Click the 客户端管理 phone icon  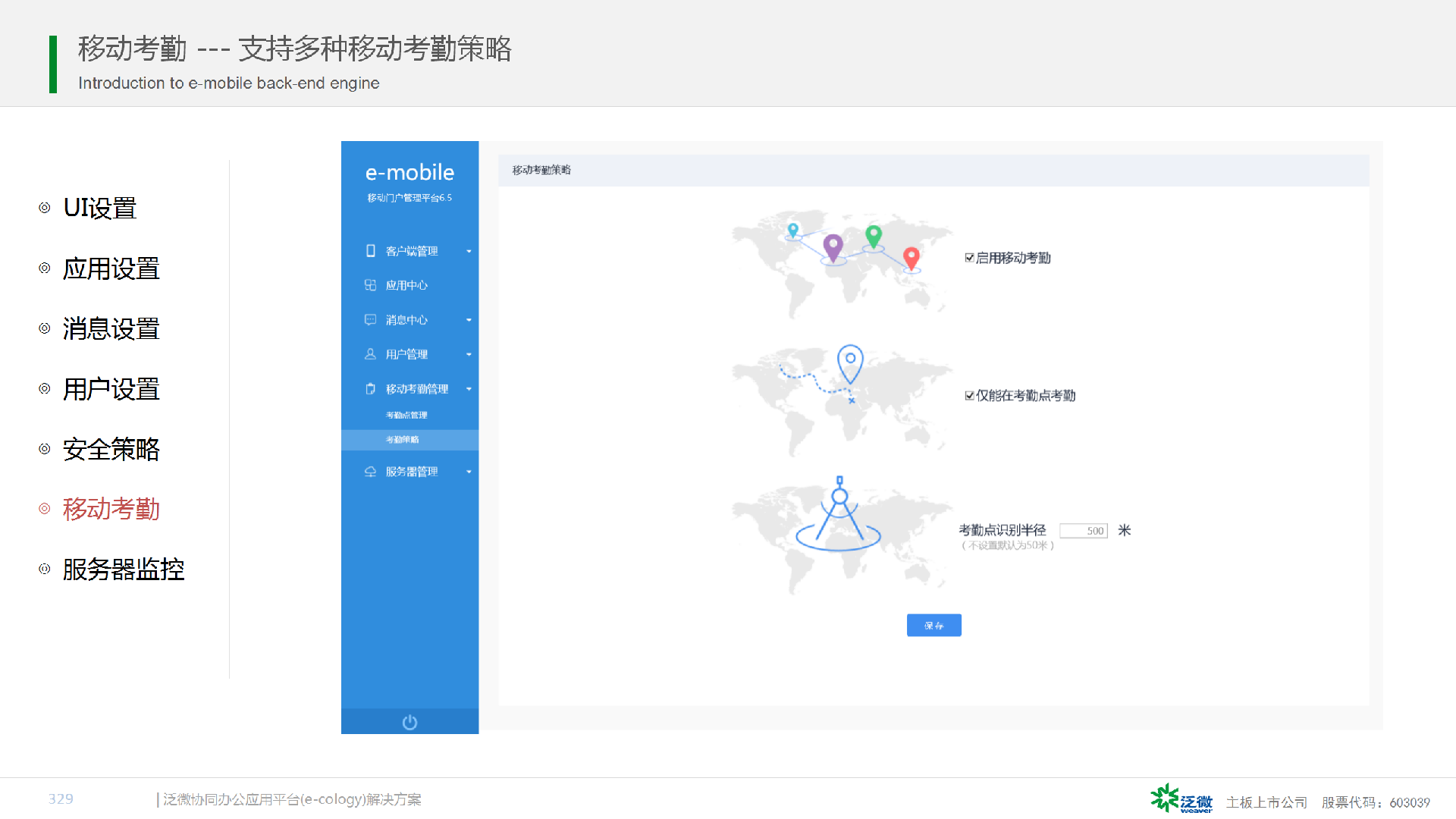(370, 251)
